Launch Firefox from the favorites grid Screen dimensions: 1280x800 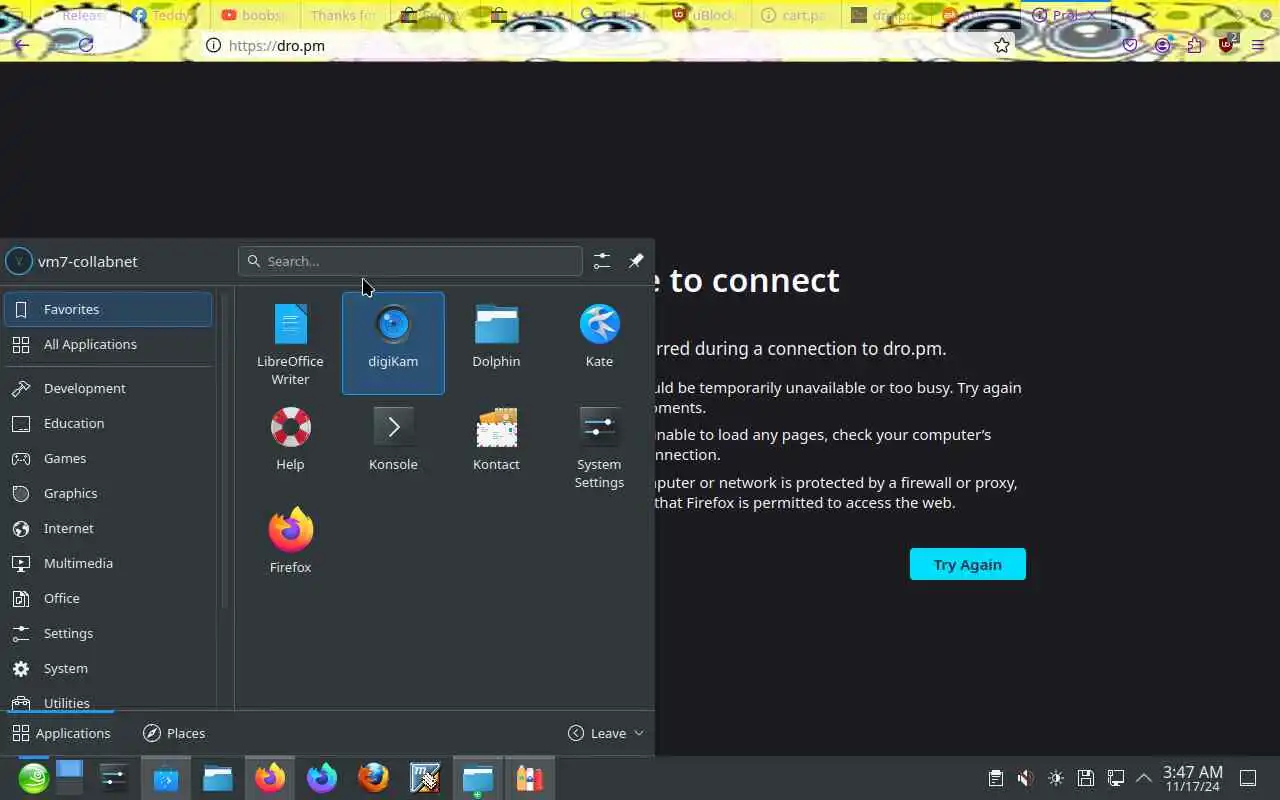point(290,549)
